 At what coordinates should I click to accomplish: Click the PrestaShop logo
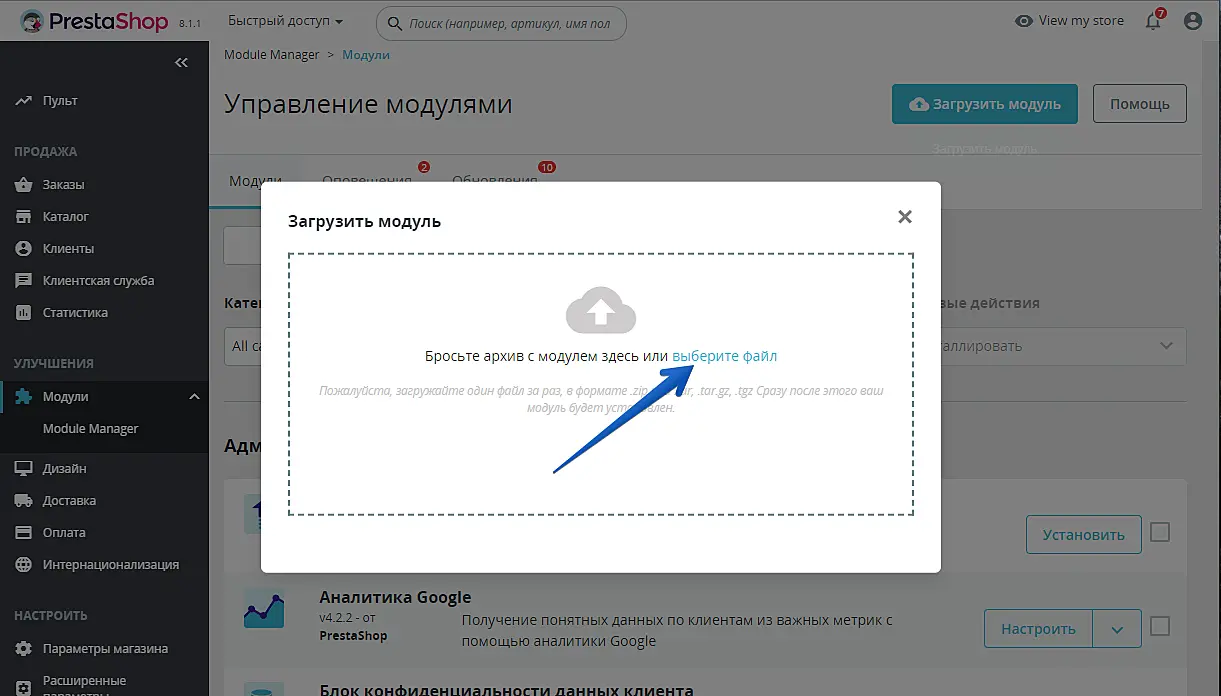(94, 21)
